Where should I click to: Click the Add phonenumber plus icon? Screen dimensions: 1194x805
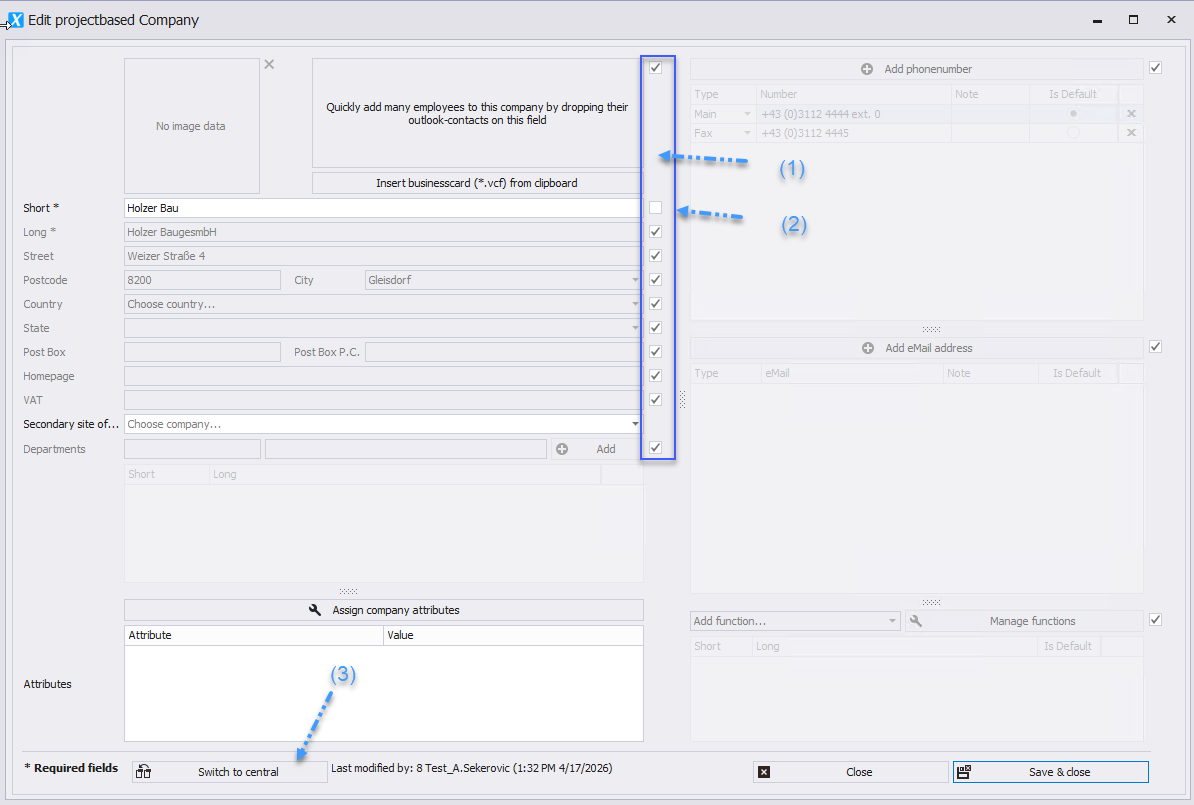[867, 69]
